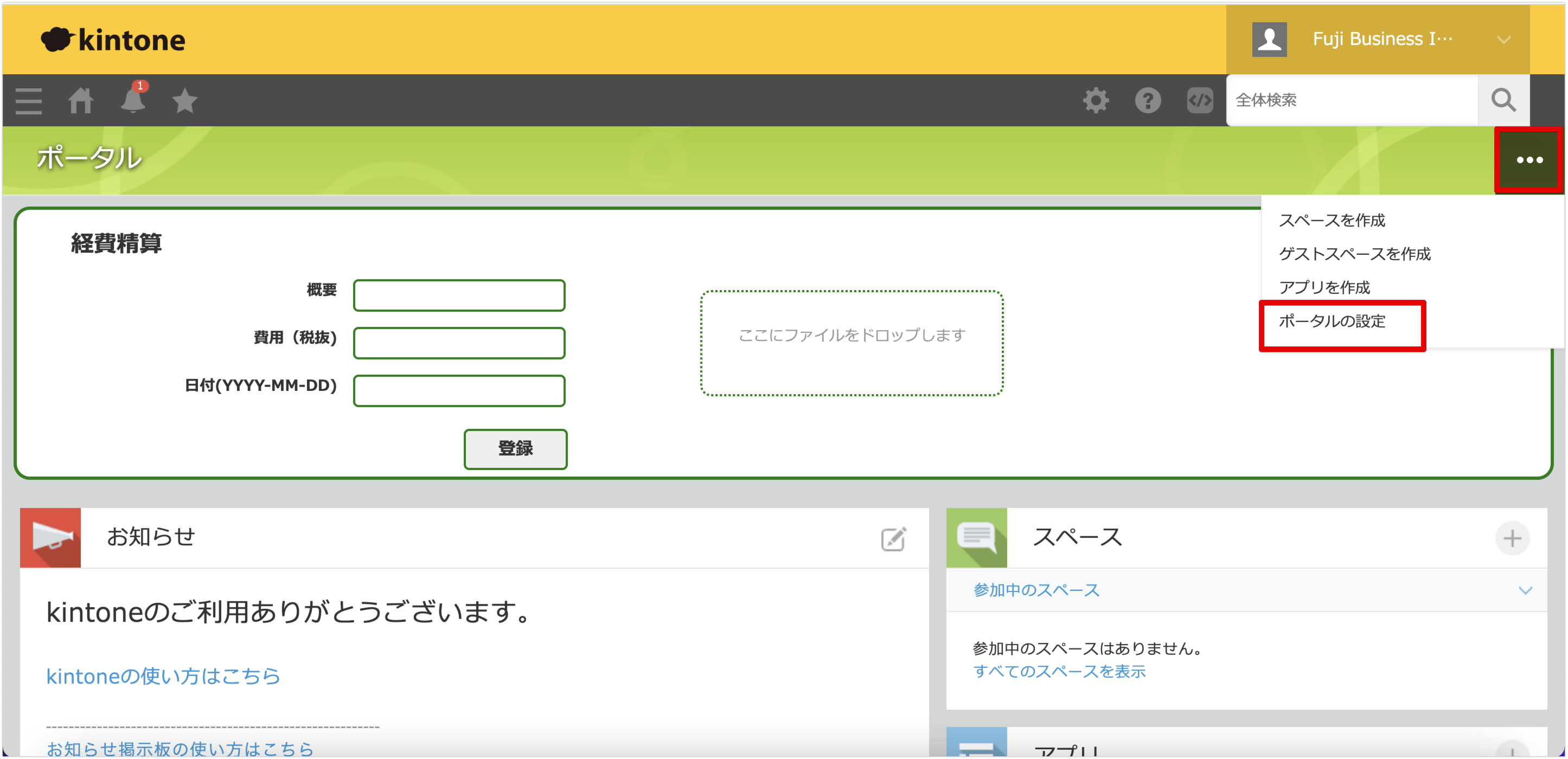Click the 費用（税抜） input field

coord(459,343)
